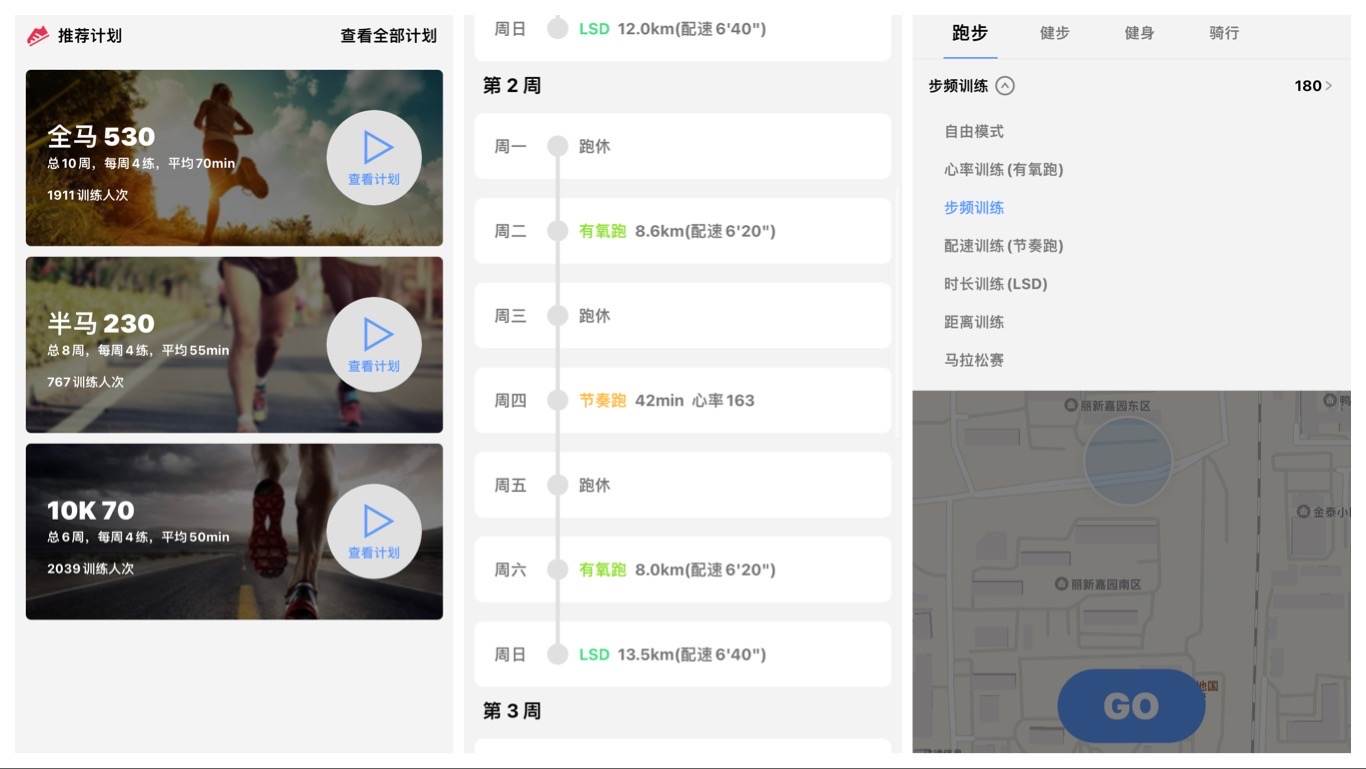The height and width of the screenshot is (769, 1366).
Task: Open the 周四 节奏跑 42min workout entry
Action: pos(685,400)
